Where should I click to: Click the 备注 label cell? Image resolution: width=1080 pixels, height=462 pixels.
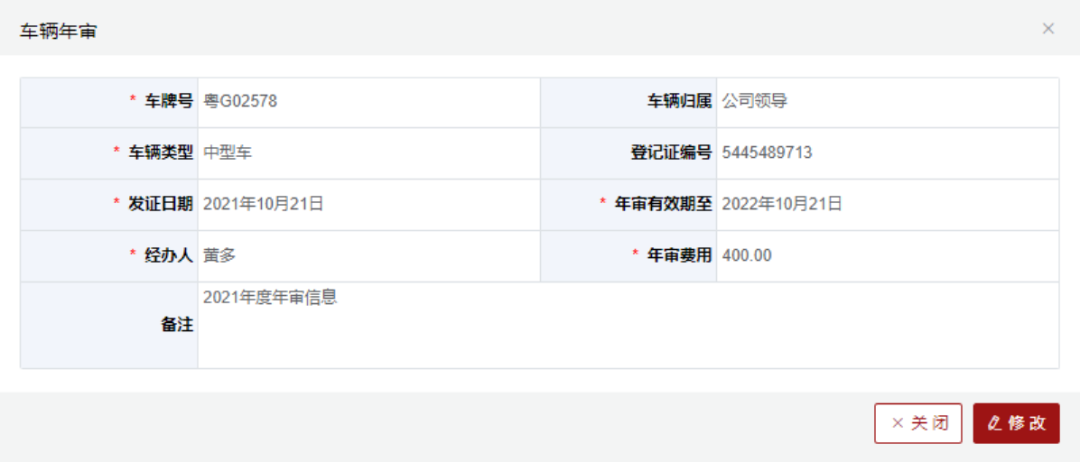(110, 325)
